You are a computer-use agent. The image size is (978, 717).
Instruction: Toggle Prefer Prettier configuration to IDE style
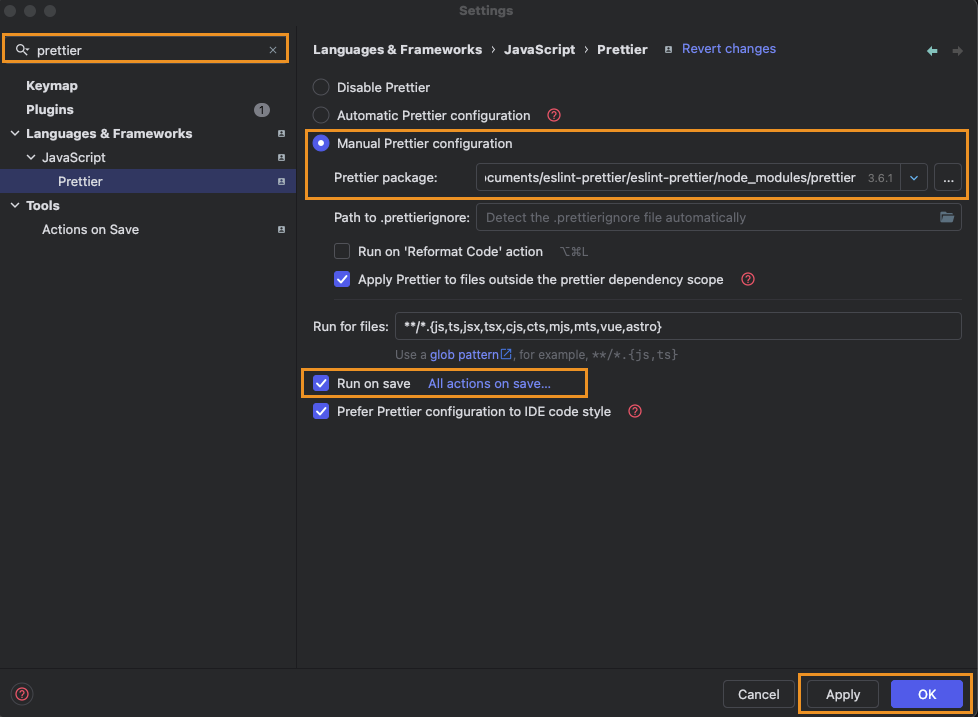coord(321,411)
